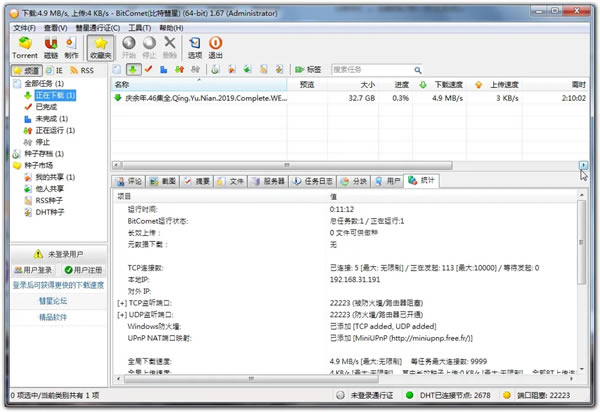
Task: Switch to the 截图 detail tab
Action: pyautogui.click(x=163, y=181)
